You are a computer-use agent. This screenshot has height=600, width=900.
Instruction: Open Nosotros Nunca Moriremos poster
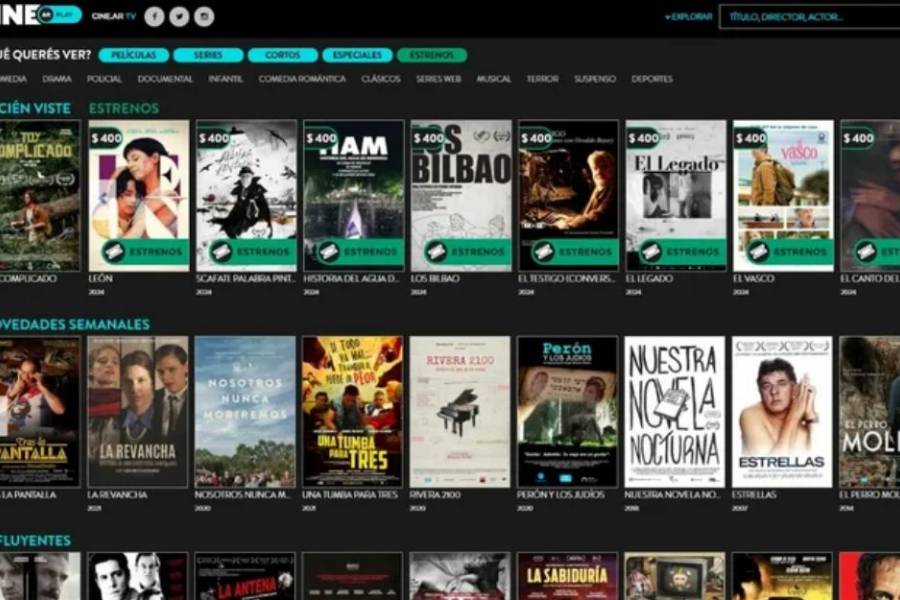coord(245,412)
